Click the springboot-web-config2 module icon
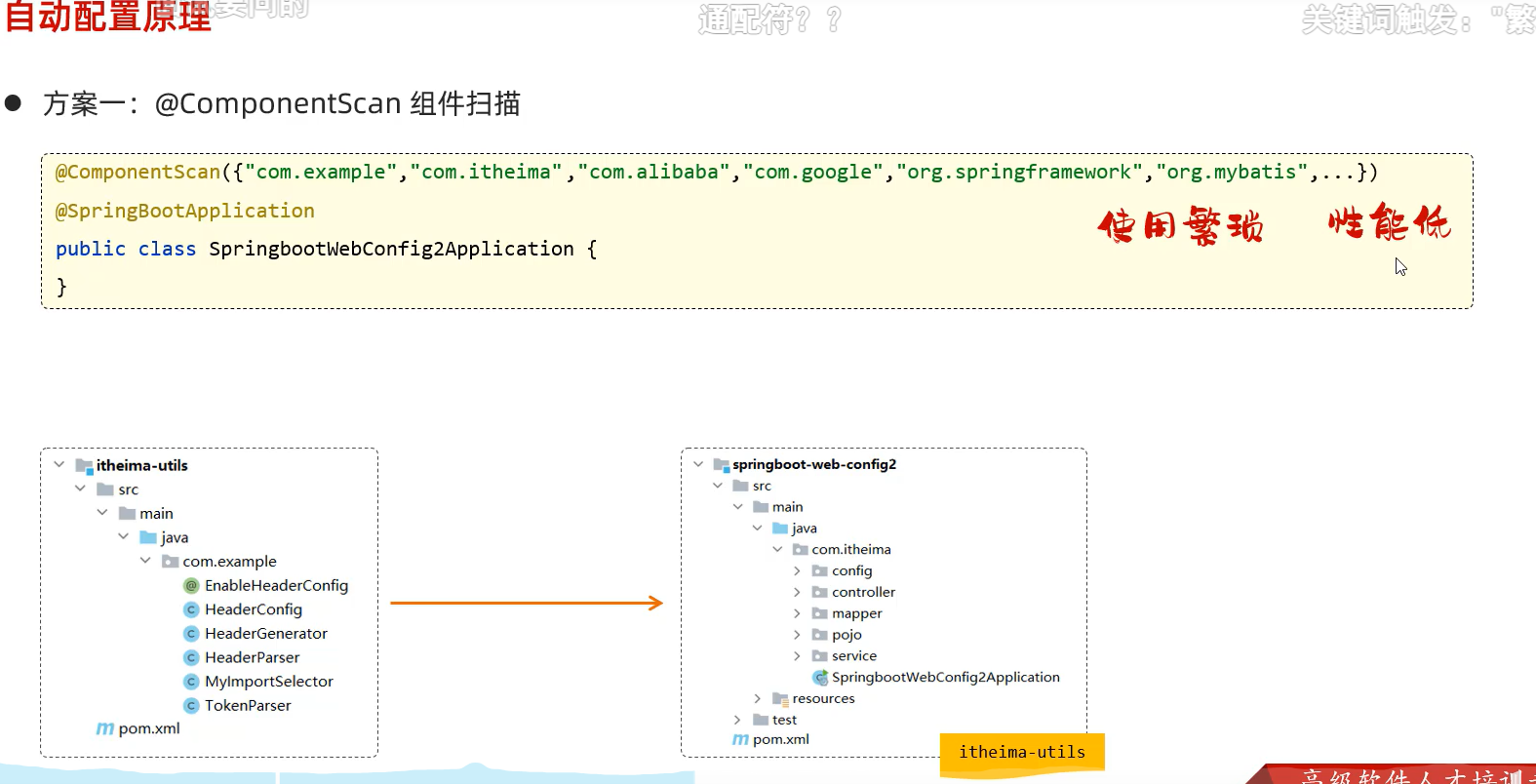Screen dimensions: 1536x784 click(x=722, y=465)
